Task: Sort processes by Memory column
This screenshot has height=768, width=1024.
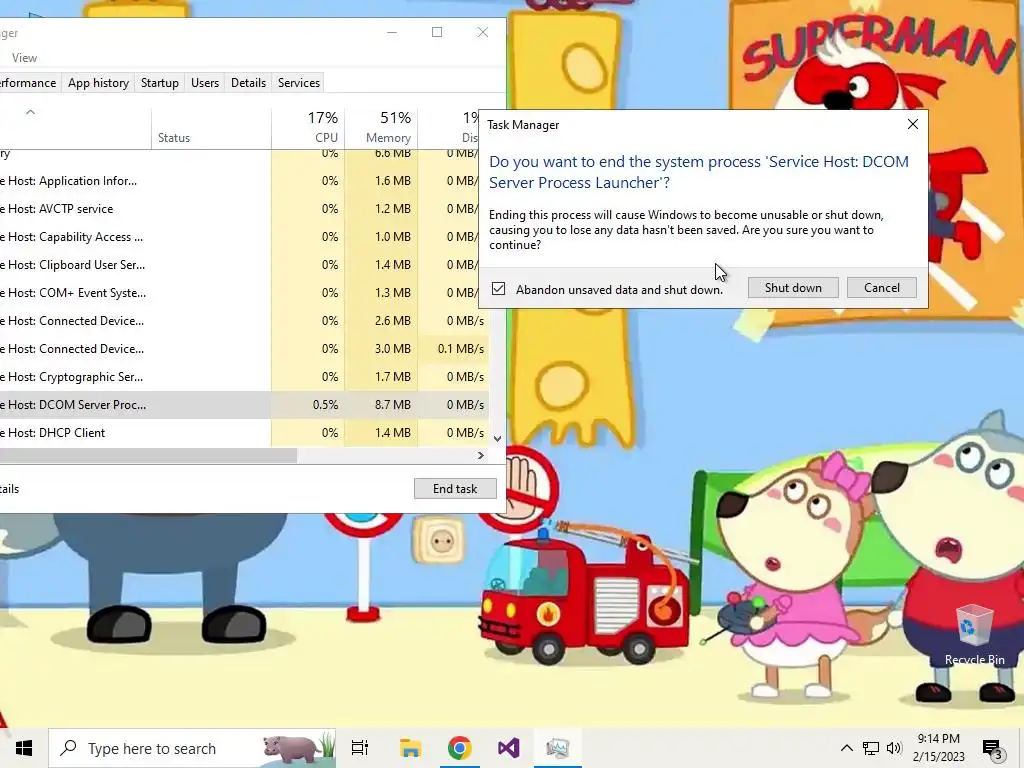Action: [381, 127]
